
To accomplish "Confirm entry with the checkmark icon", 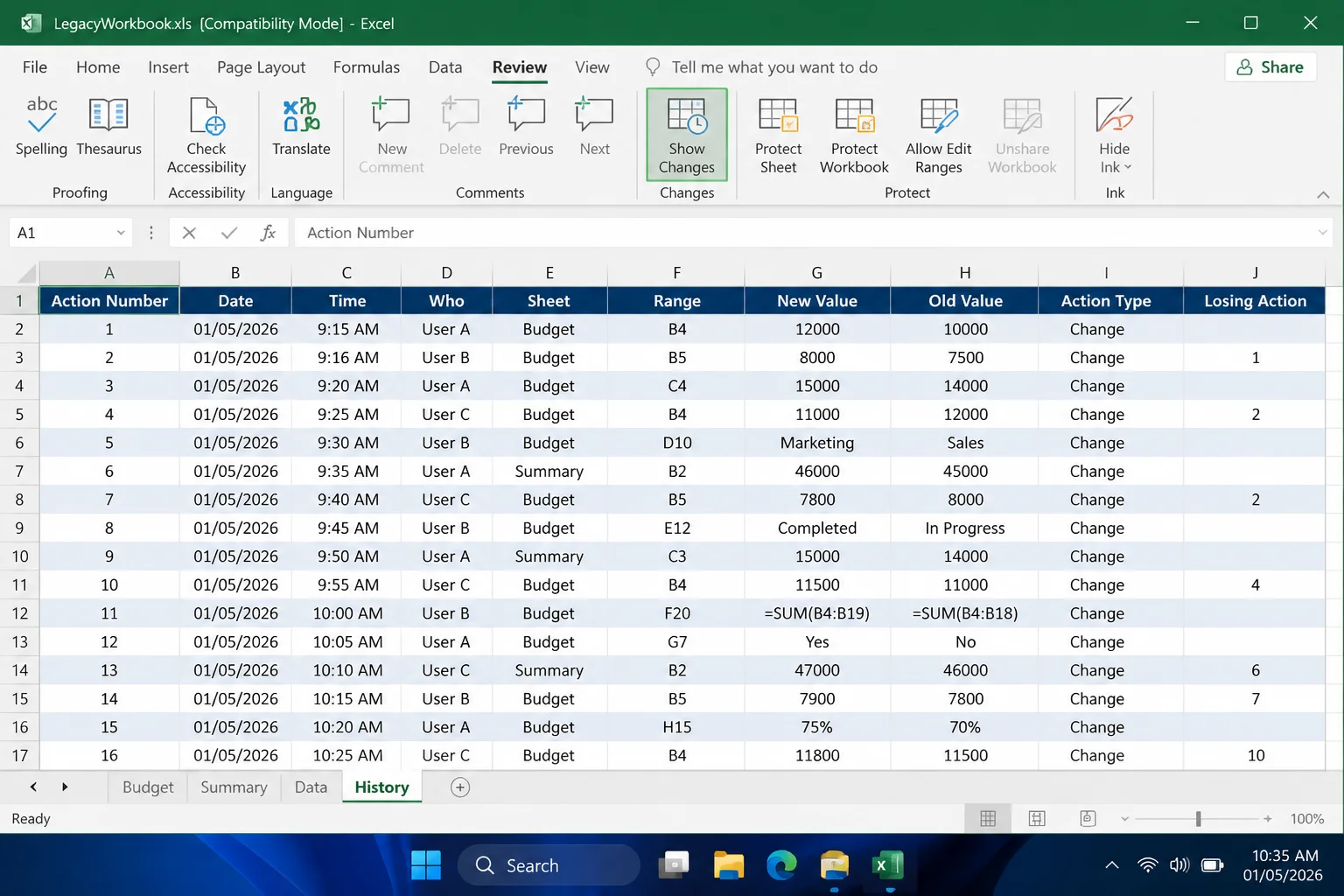I will click(229, 233).
